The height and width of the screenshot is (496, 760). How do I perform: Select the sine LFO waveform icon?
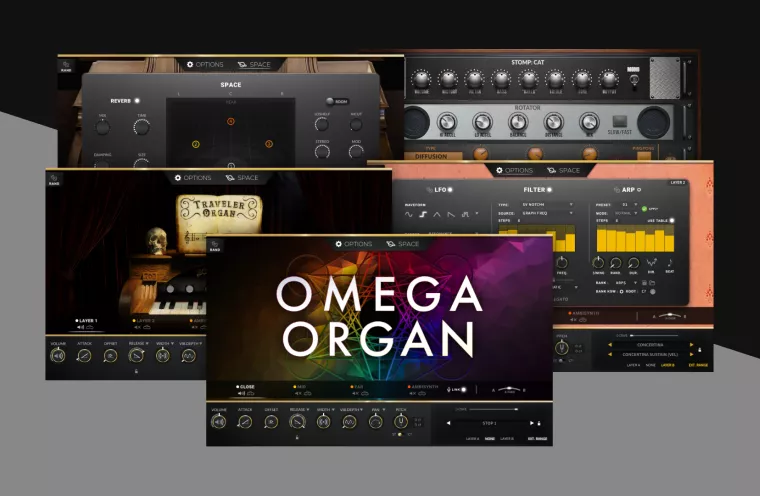409,214
